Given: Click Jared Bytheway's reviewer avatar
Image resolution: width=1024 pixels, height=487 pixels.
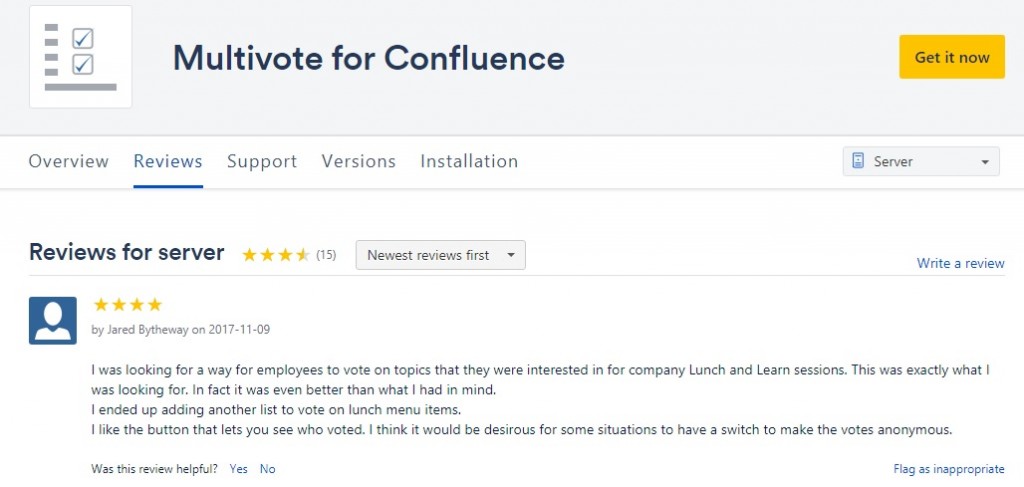Looking at the screenshot, I should click(x=53, y=321).
